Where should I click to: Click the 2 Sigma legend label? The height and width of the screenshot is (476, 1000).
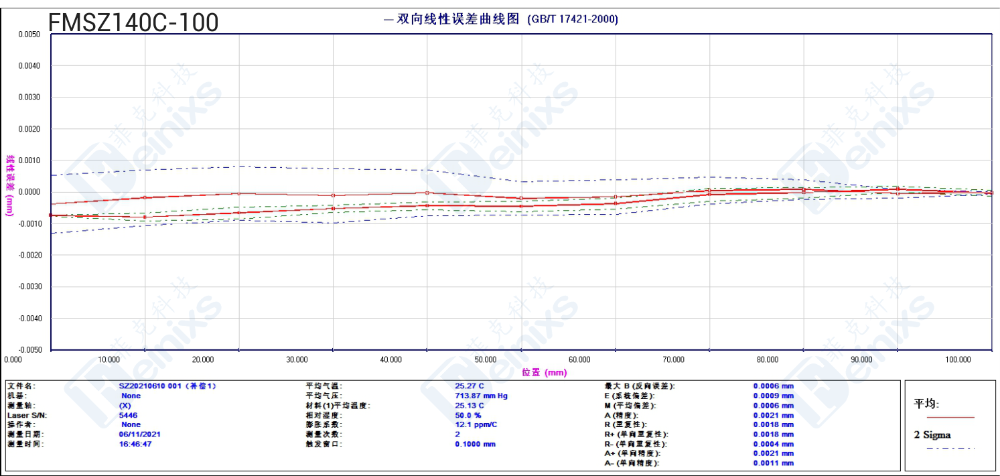(931, 435)
